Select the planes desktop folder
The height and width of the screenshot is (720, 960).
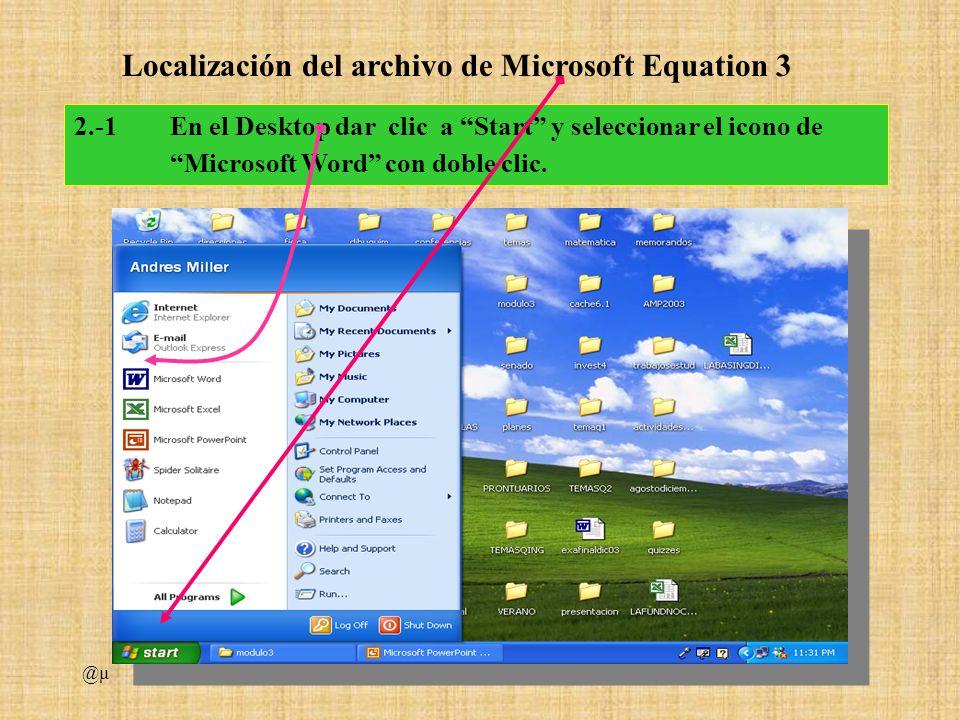click(517, 414)
